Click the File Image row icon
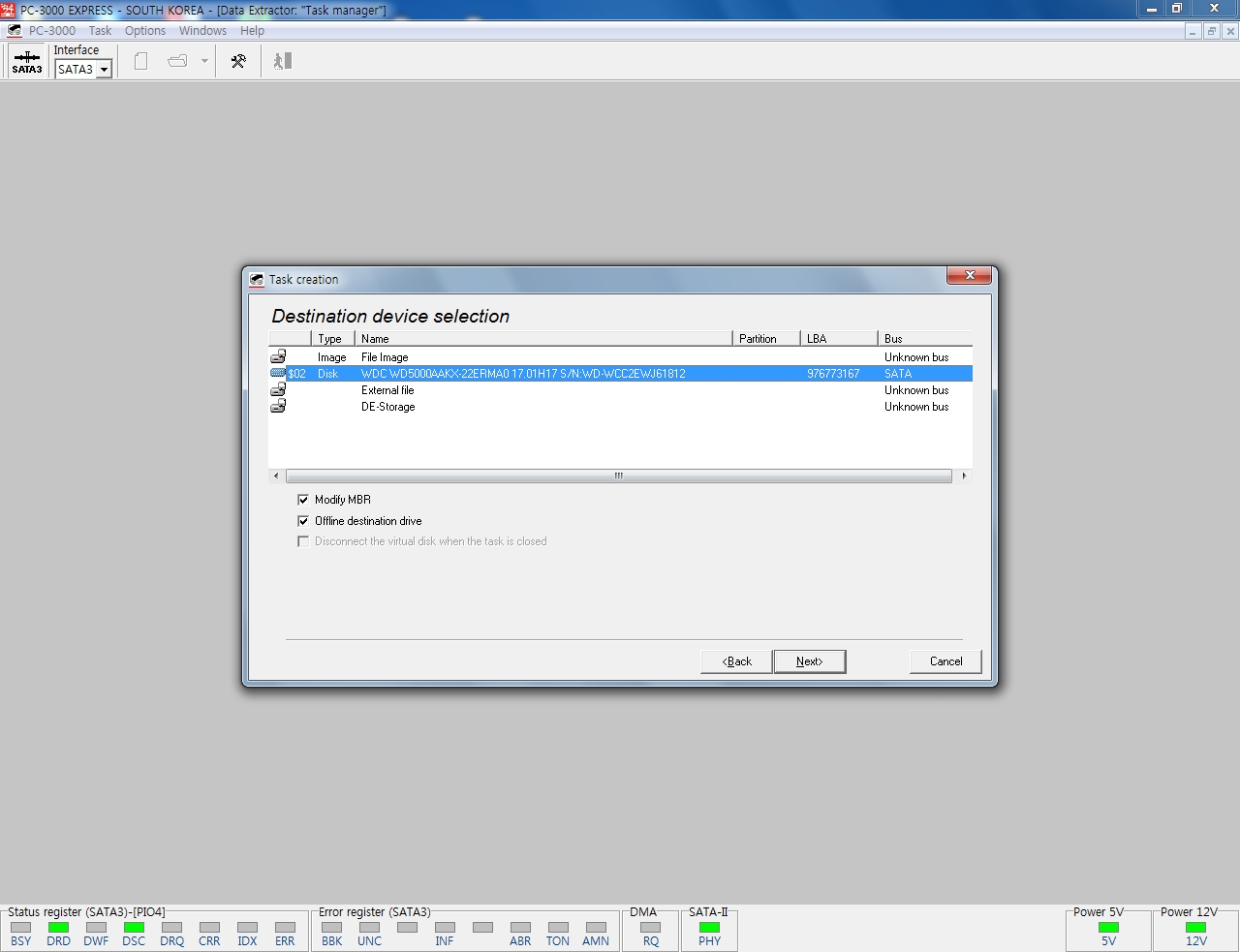 278,356
